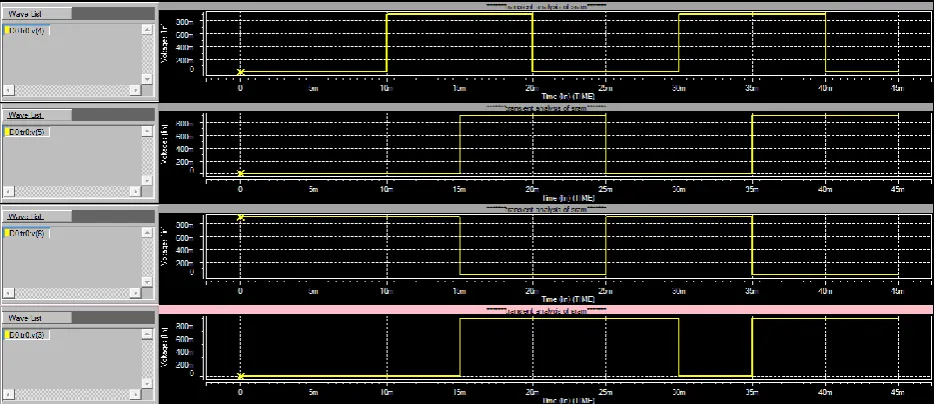Activate the gray title bar of the v(4) panel
This screenshot has width=937, height=404.
546,6
